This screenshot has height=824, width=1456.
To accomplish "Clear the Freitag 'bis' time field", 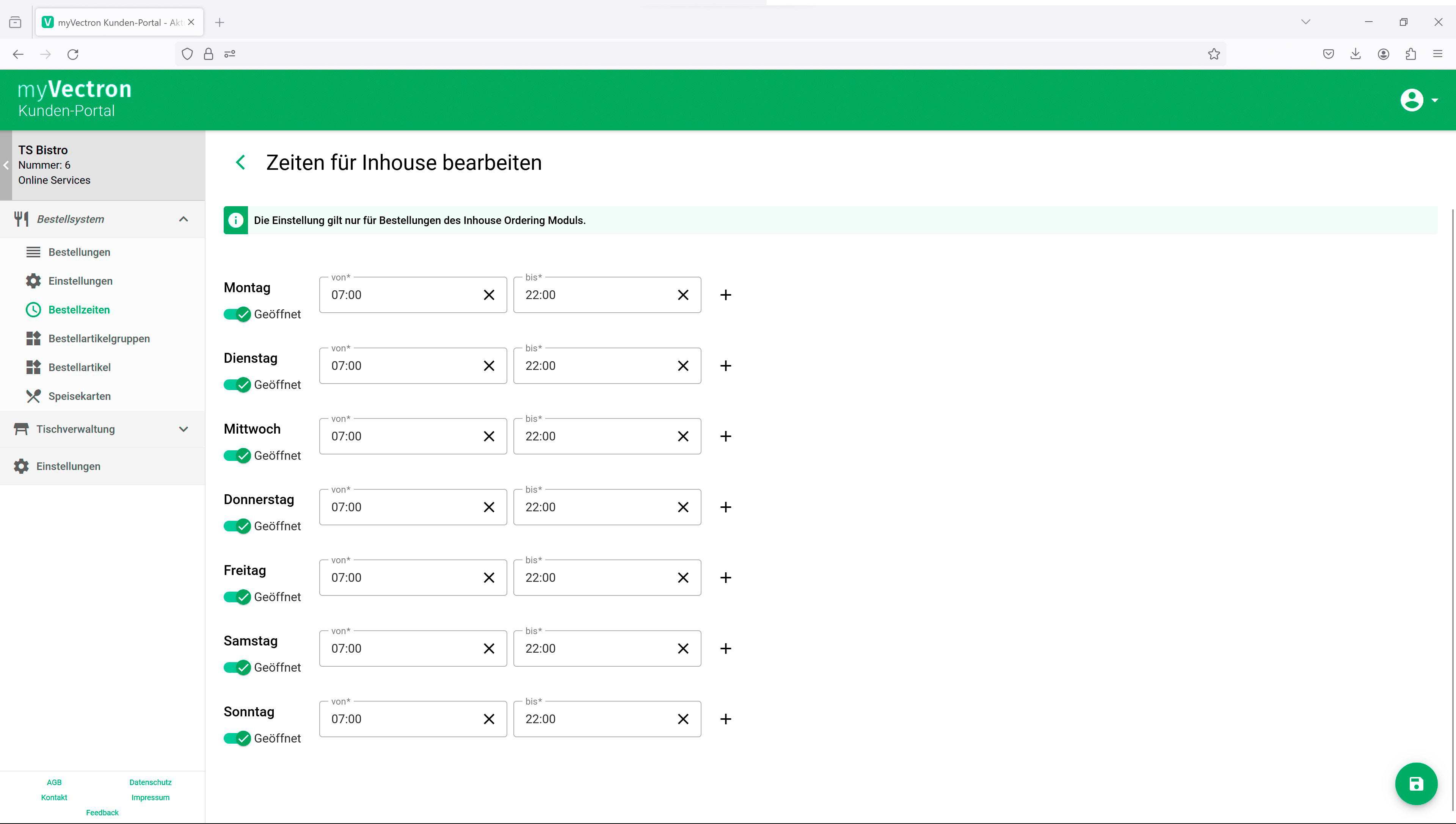I will click(x=683, y=578).
